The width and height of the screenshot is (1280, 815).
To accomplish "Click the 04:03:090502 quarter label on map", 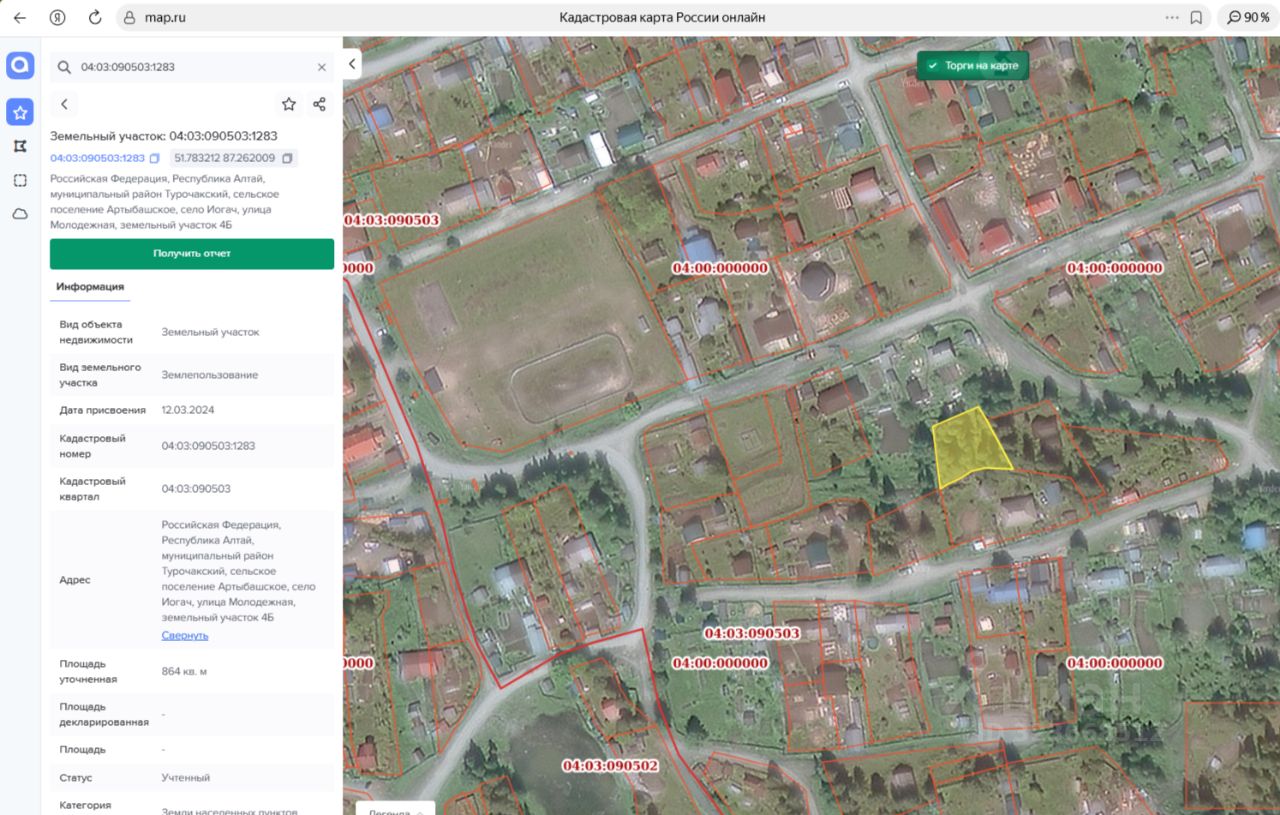I will (x=610, y=766).
